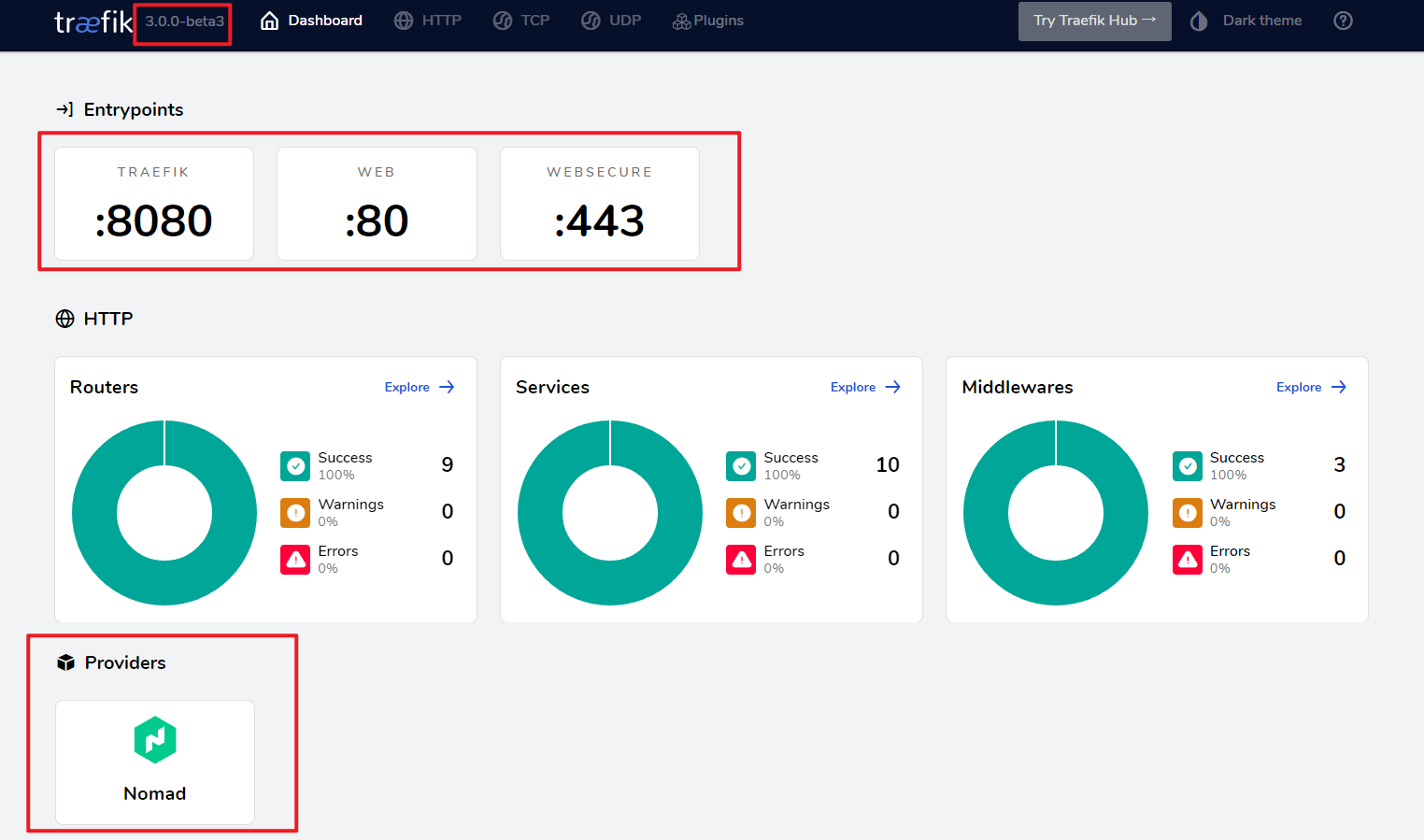Screen dimensions: 1424x840
Task: Explore the Routers list
Action: click(420, 387)
